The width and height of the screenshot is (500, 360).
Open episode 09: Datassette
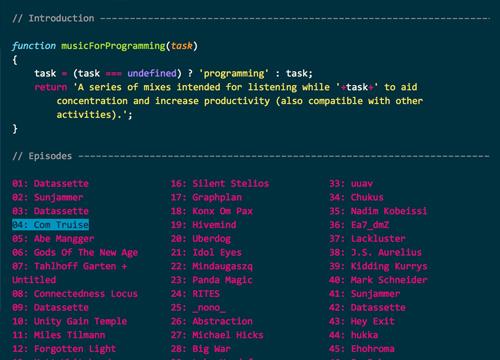50,308
